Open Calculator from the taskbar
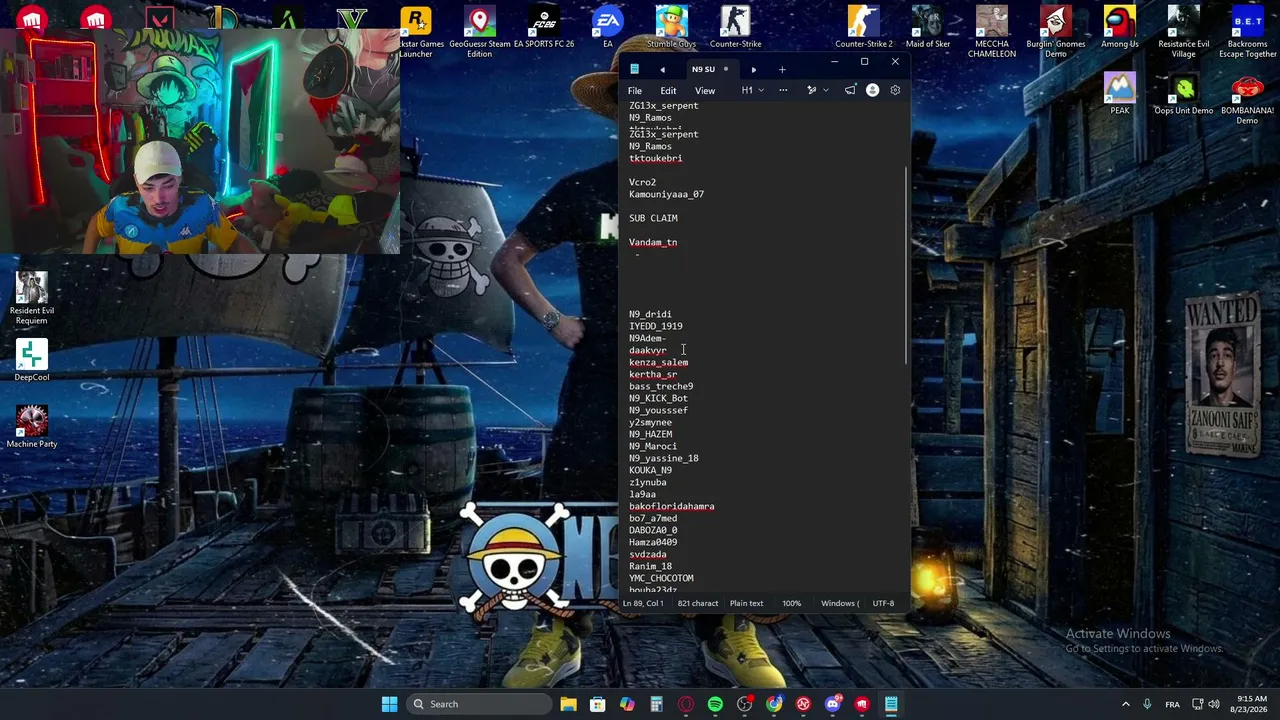The height and width of the screenshot is (720, 1280). [656, 704]
